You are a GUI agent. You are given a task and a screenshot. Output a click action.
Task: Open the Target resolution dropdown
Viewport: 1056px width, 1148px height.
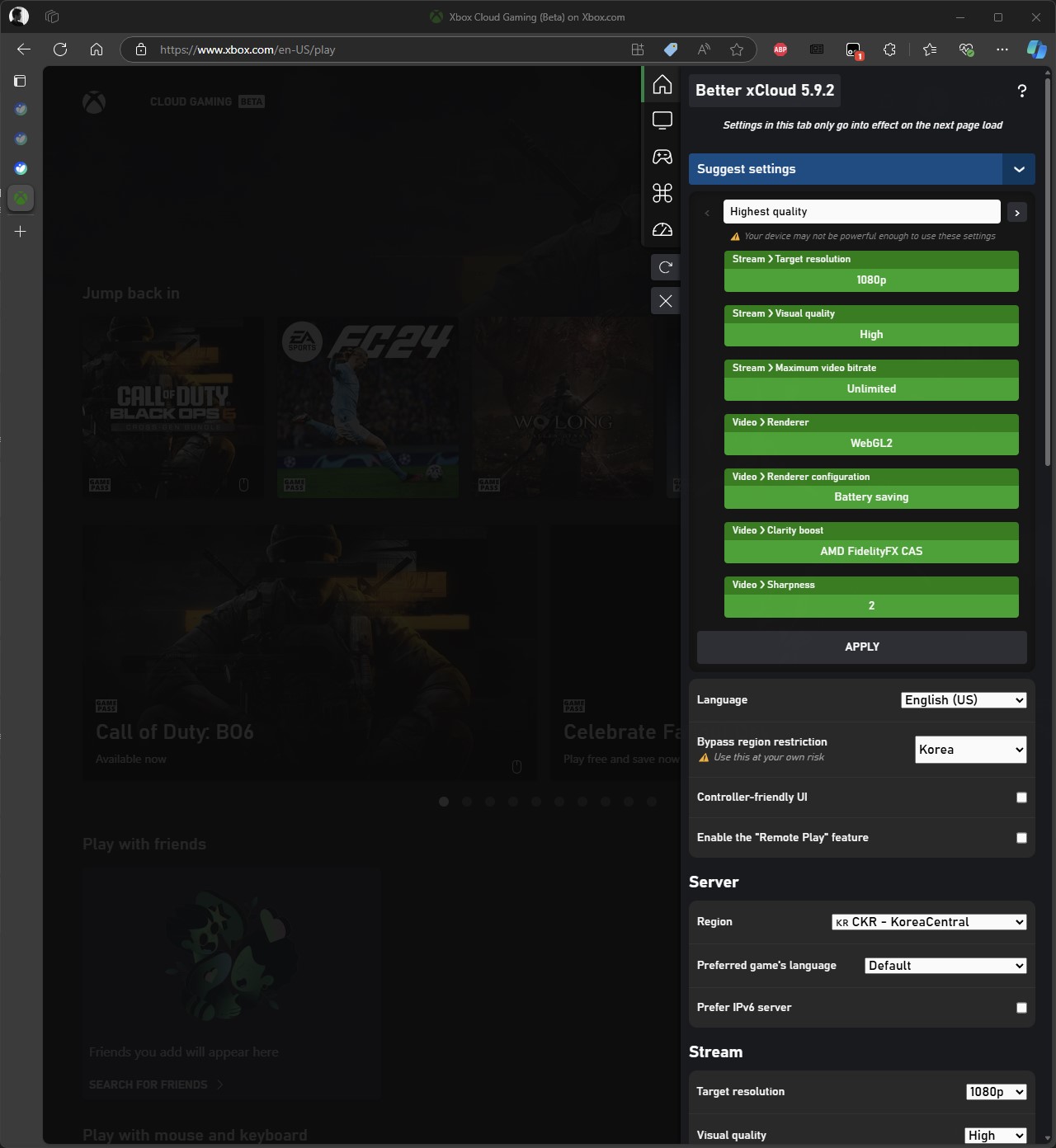pos(996,1092)
